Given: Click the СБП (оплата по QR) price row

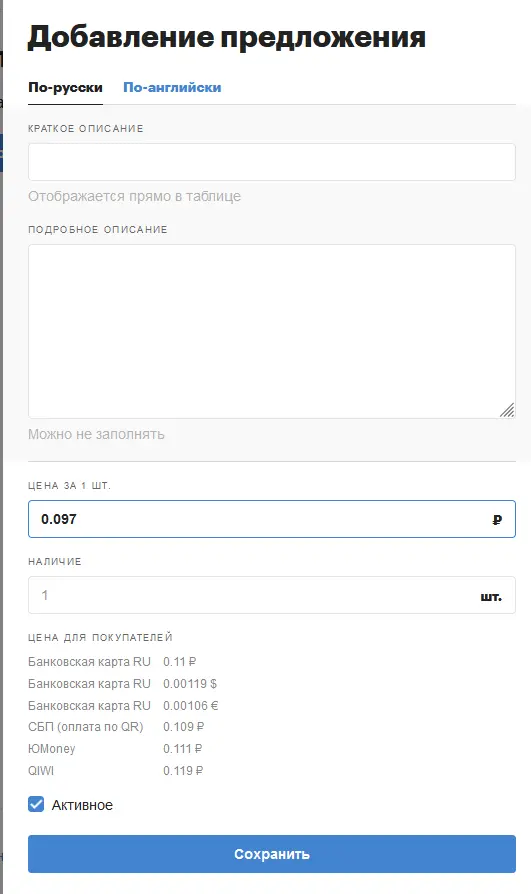Looking at the screenshot, I should [116, 727].
